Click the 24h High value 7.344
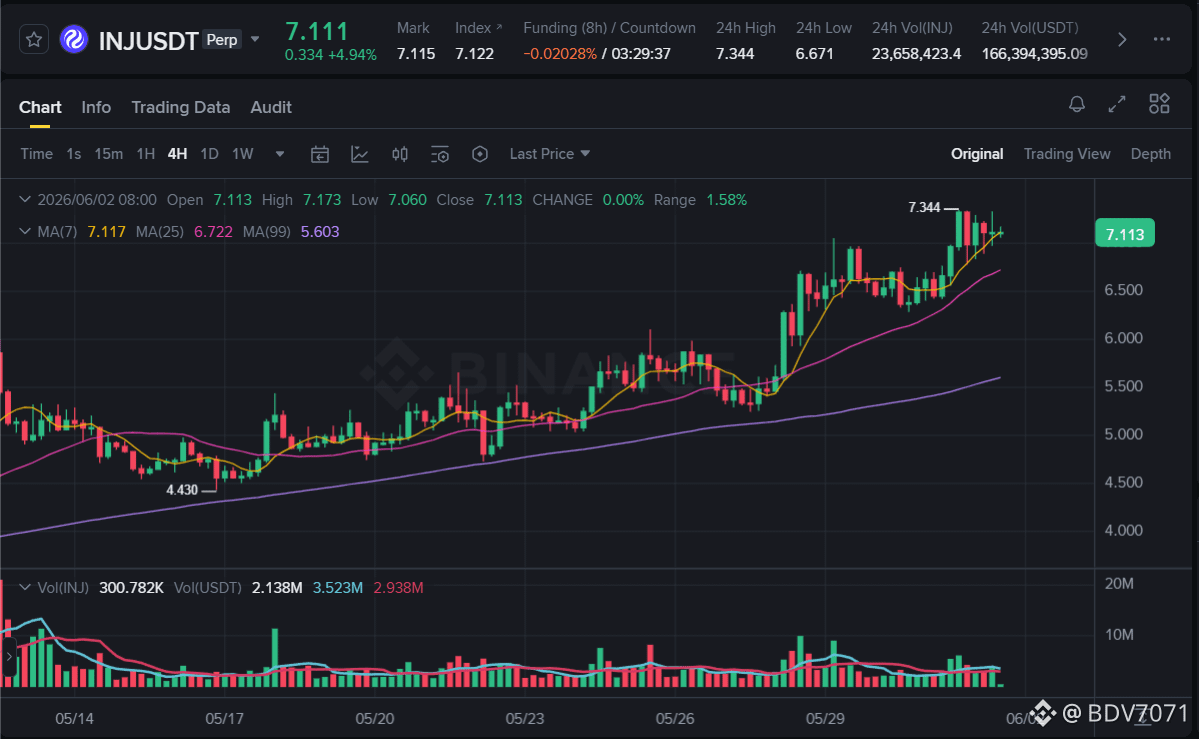1199x739 pixels. pyautogui.click(x=735, y=54)
